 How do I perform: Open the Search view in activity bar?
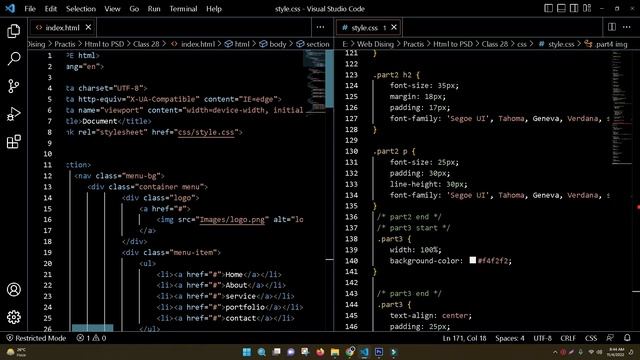click(13, 59)
